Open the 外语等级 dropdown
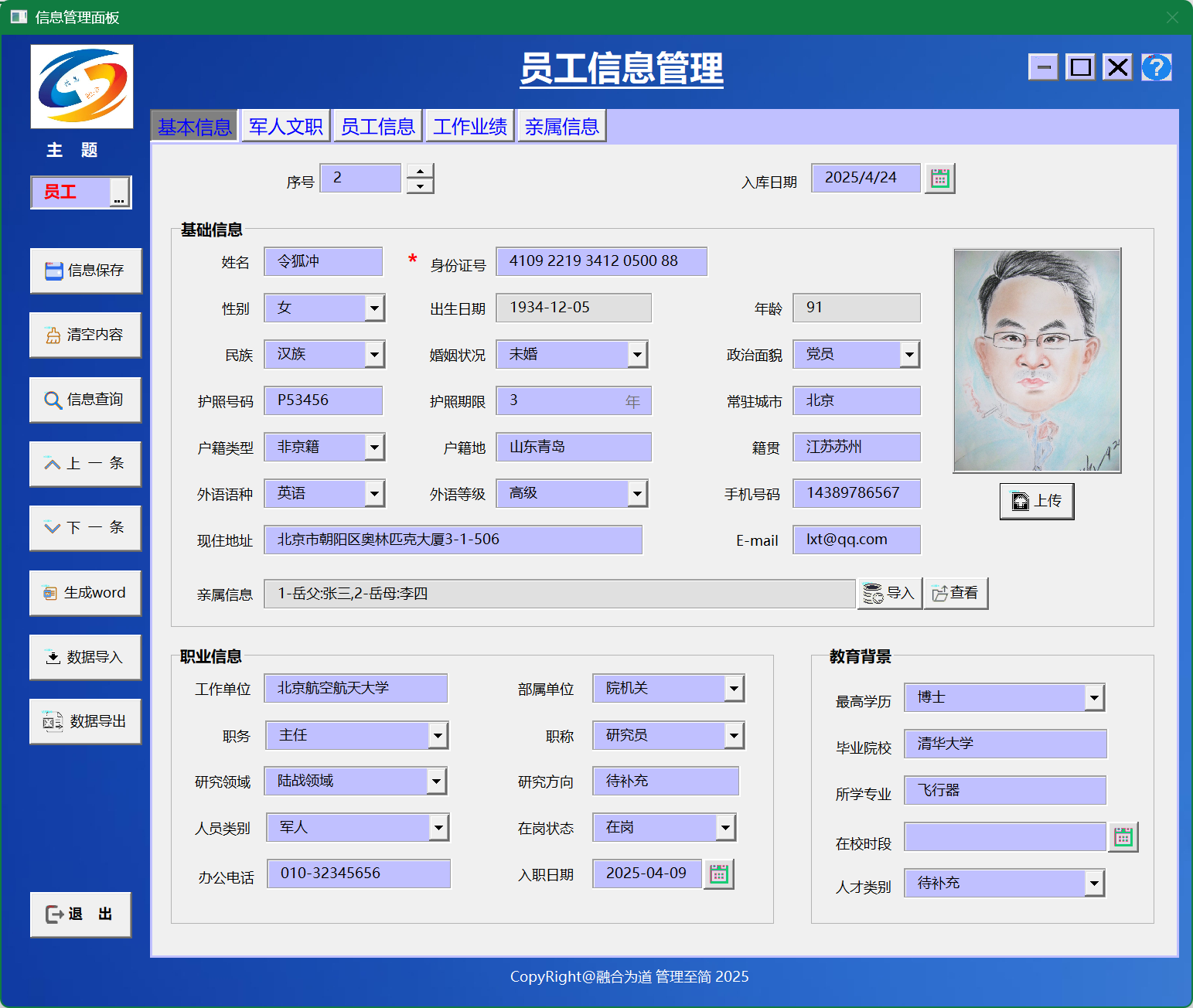 pos(637,493)
